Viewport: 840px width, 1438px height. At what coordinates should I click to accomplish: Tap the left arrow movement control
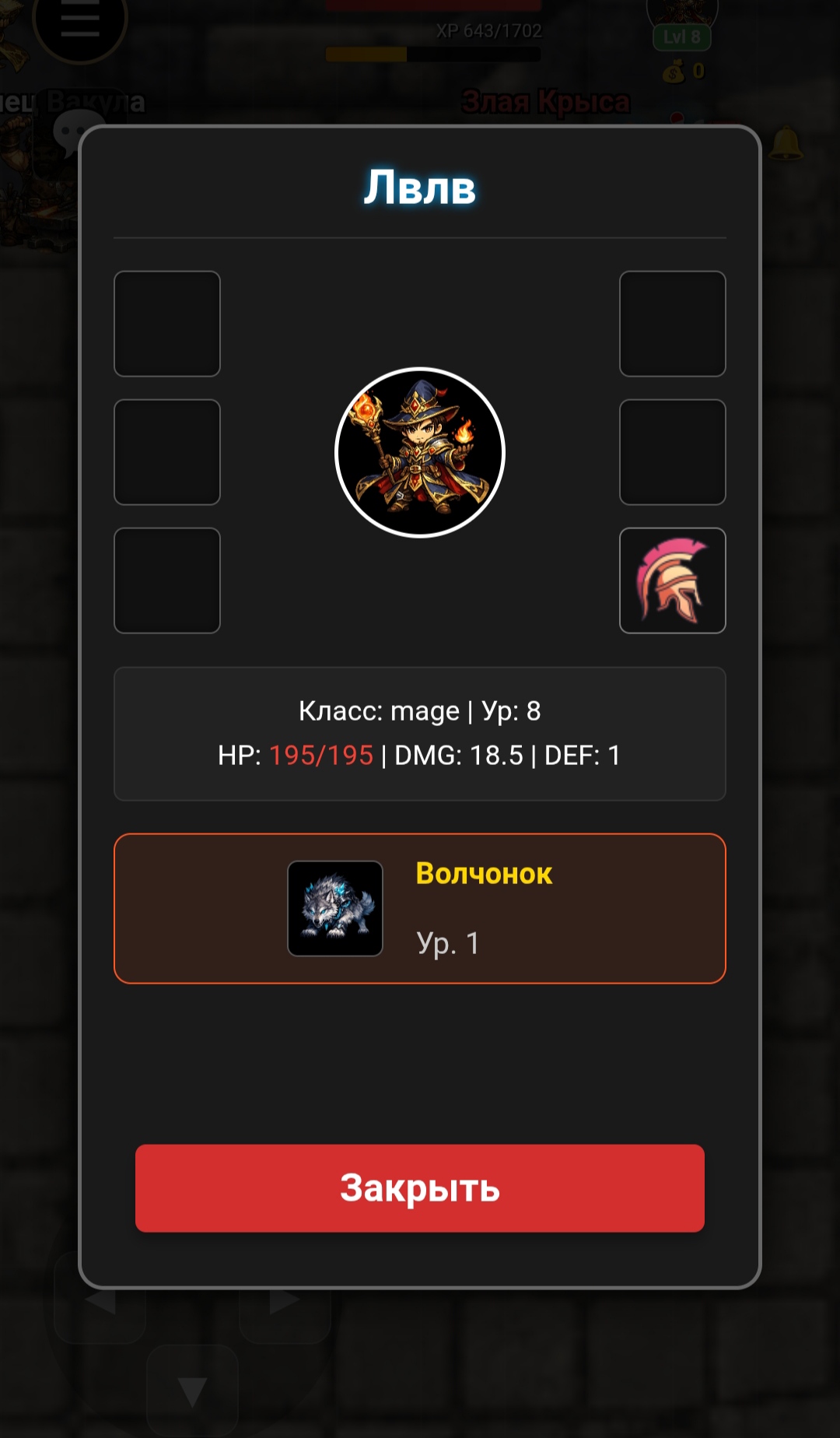pyautogui.click(x=100, y=1298)
